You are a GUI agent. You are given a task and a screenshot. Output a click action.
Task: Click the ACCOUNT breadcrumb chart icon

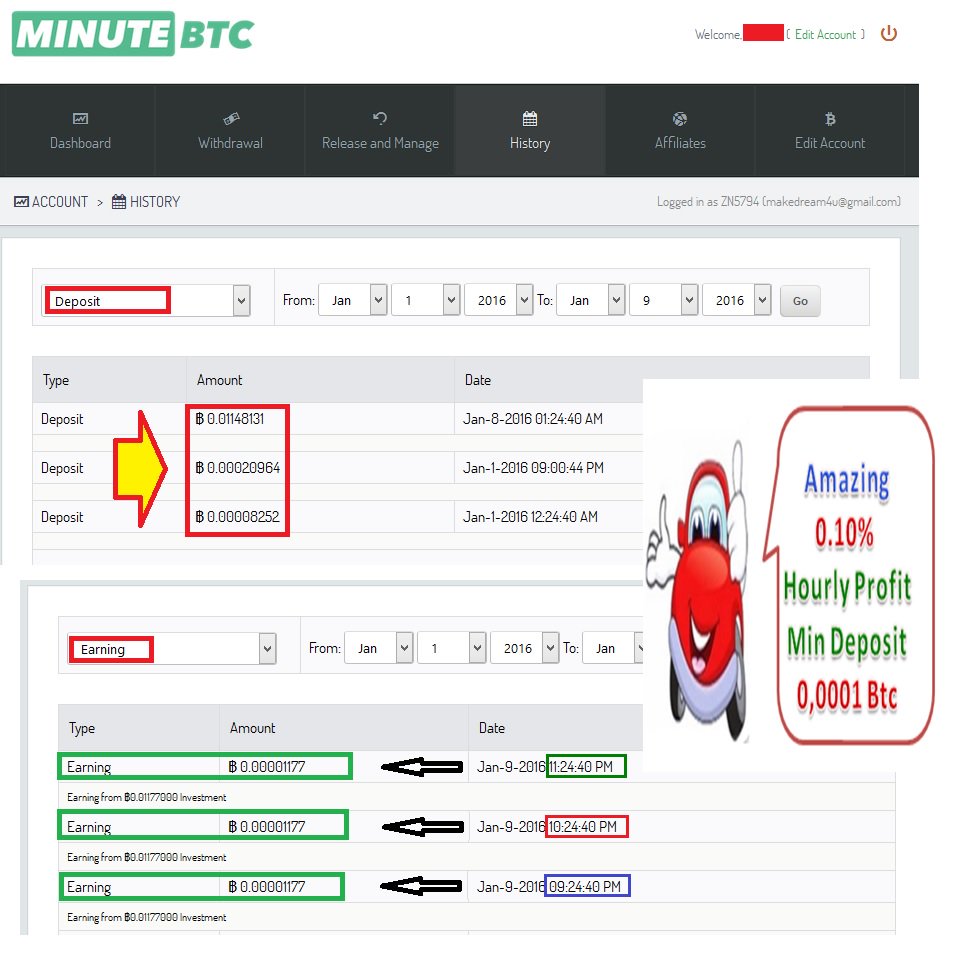21,202
